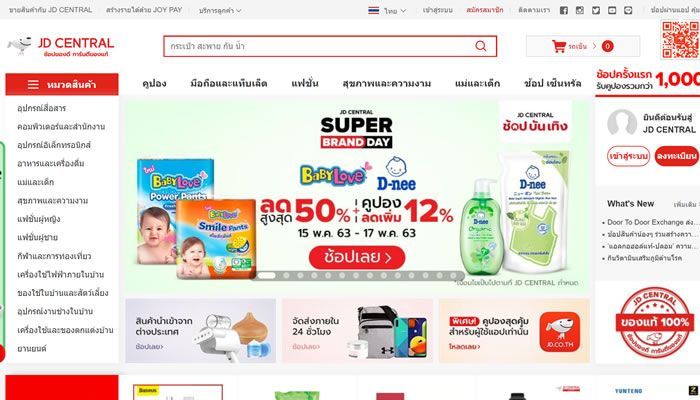This screenshot has width=700, height=400.
Task: Click the arrow beside the cart label
Action: tap(594, 46)
